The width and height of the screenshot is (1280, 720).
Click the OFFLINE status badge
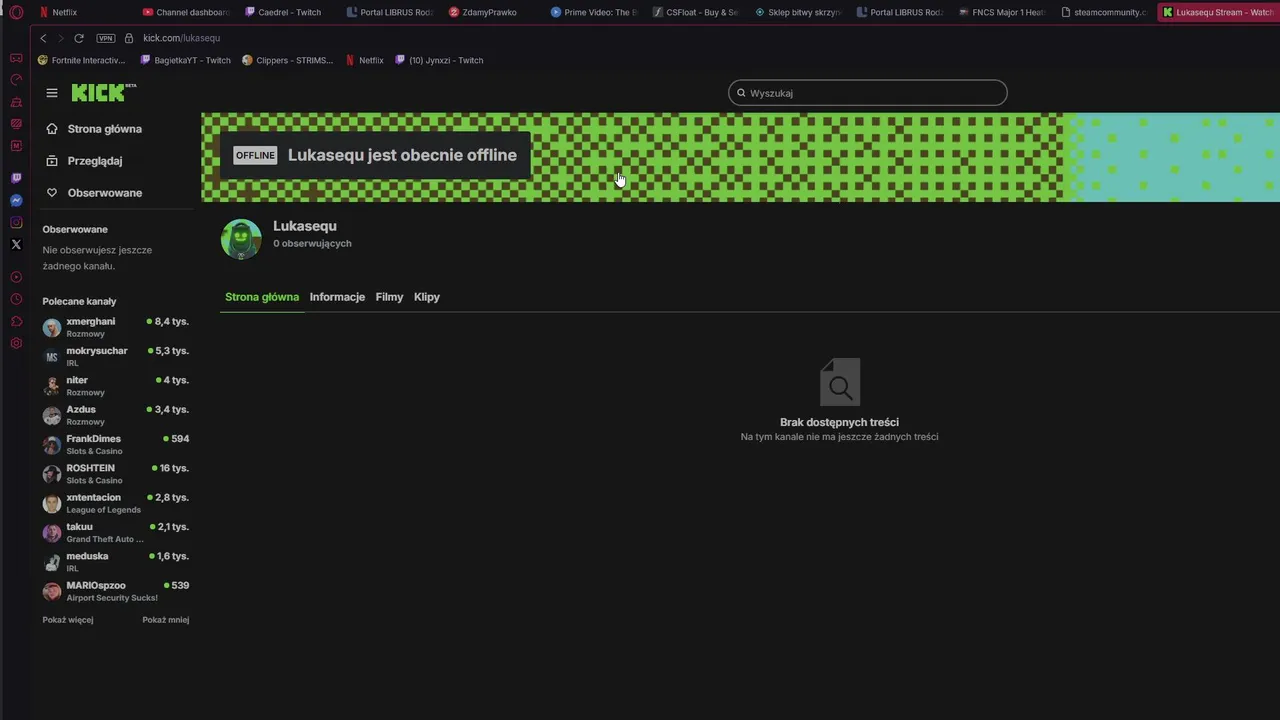[x=255, y=155]
